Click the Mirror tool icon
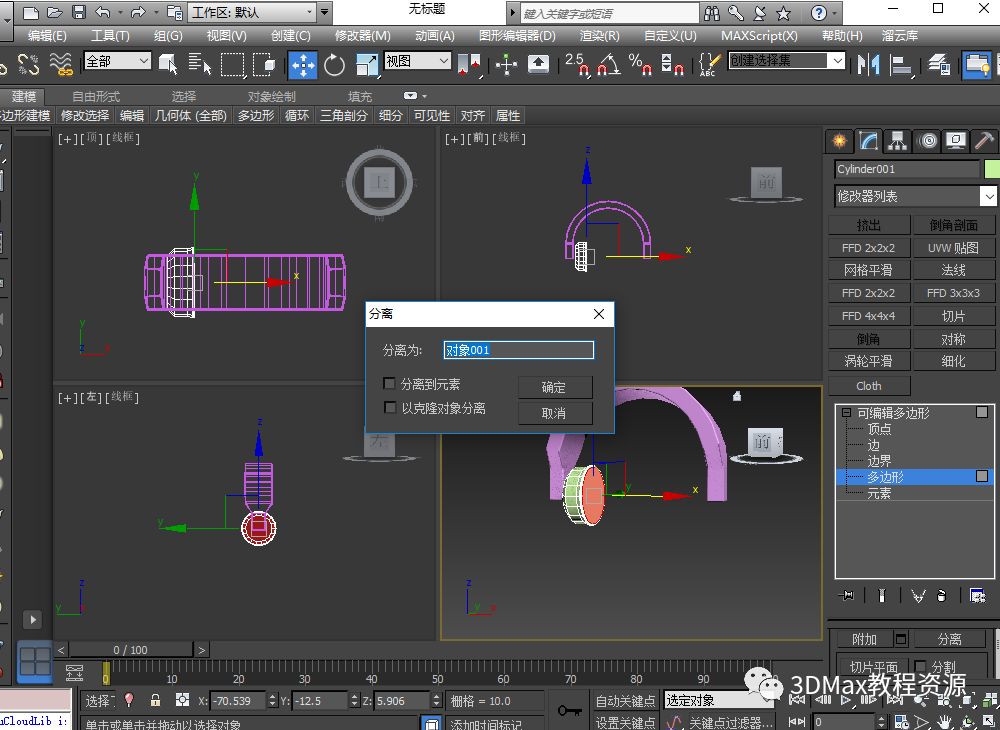 point(868,64)
